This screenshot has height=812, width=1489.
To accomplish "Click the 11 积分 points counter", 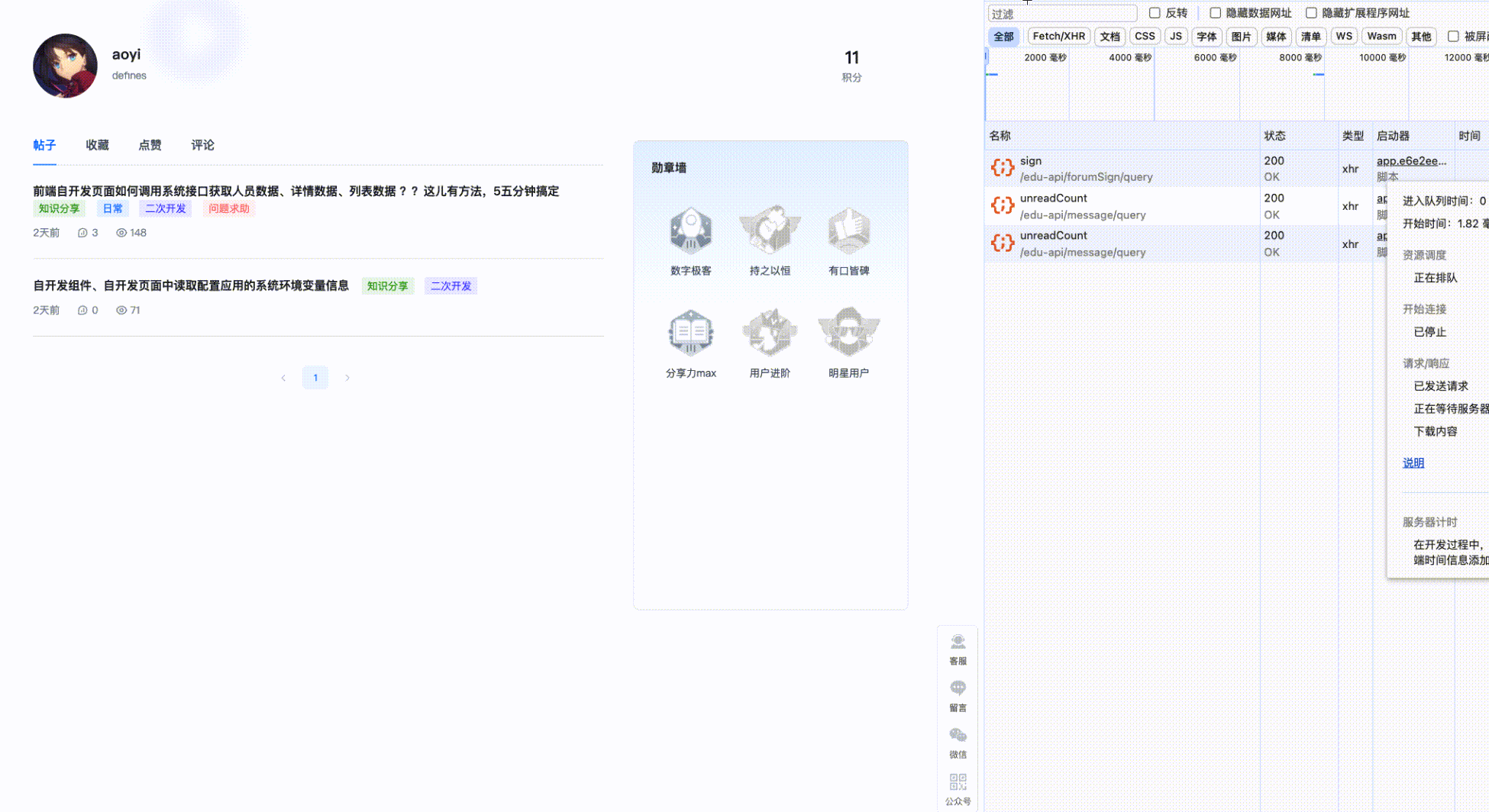I will click(851, 66).
